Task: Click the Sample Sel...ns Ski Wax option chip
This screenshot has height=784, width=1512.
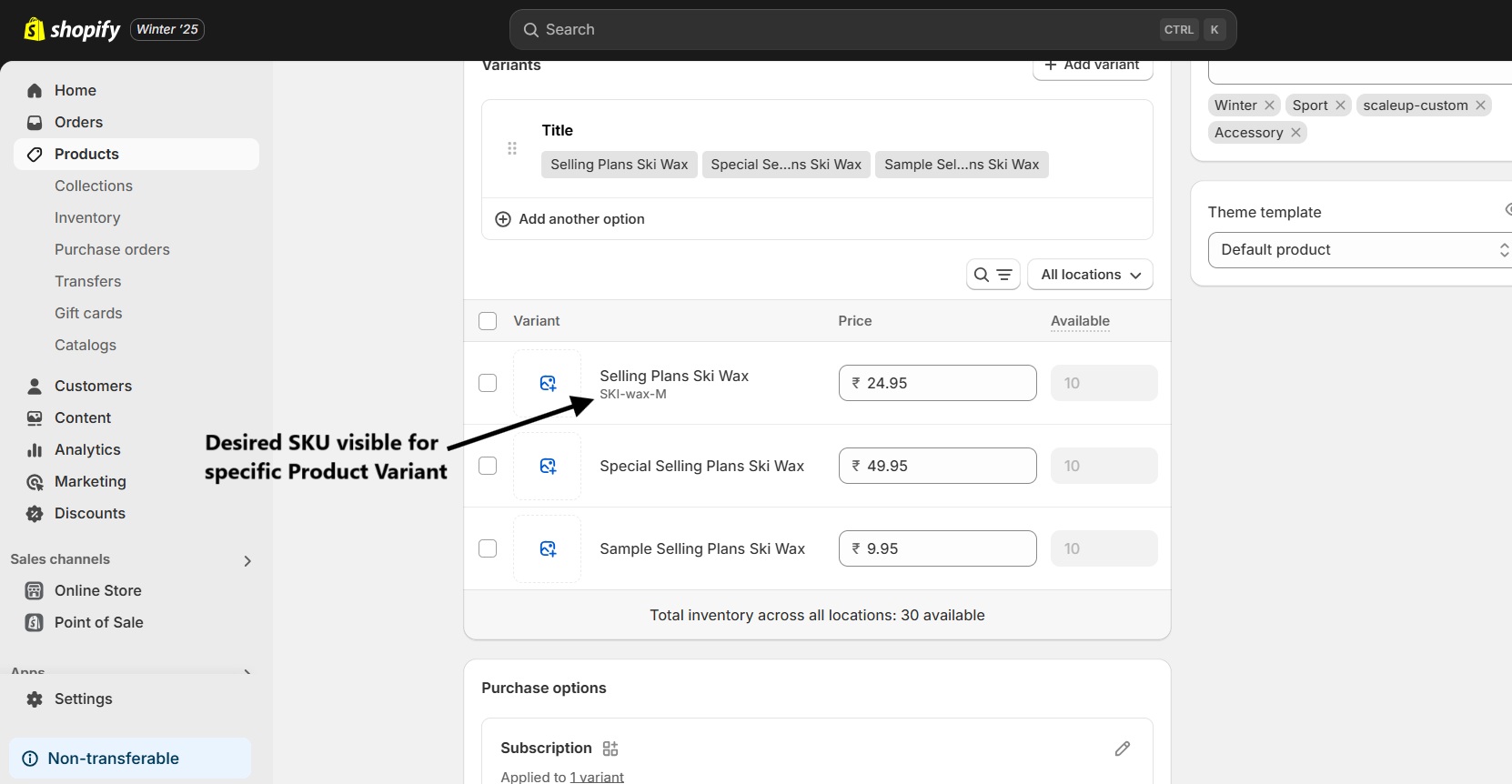Action: click(x=962, y=165)
